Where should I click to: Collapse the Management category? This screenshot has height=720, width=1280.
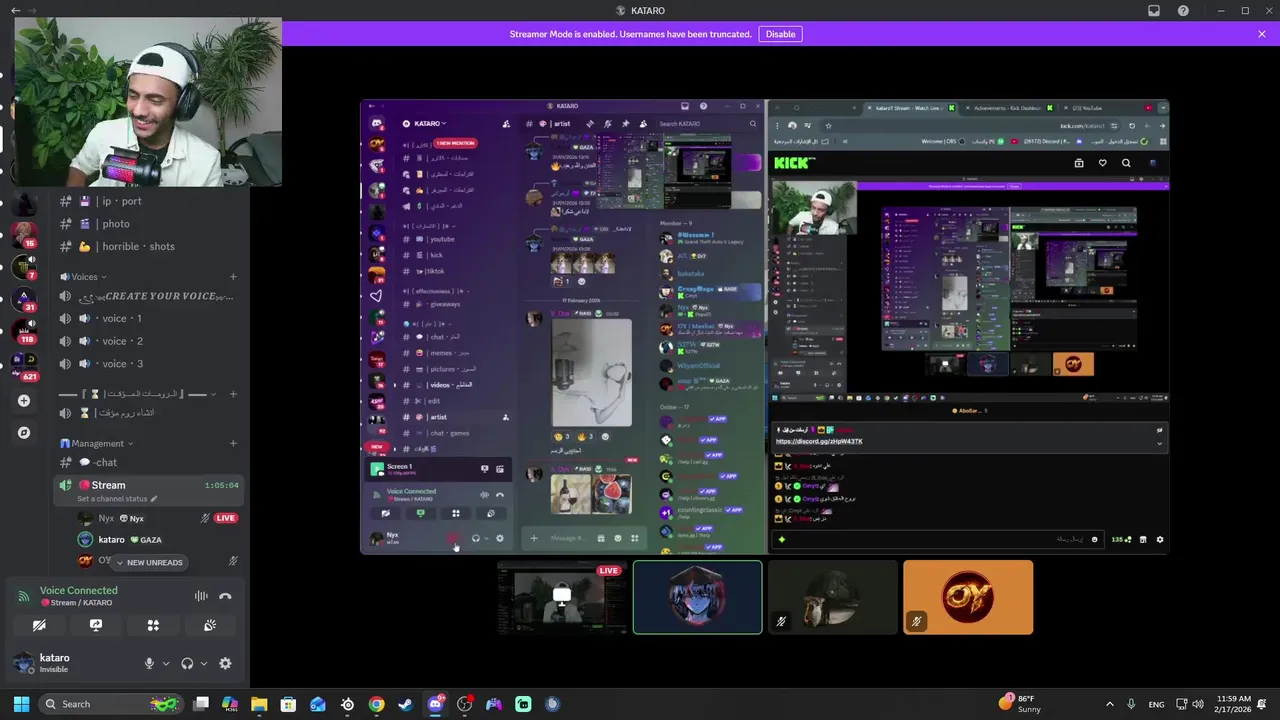pyautogui.click(x=97, y=443)
